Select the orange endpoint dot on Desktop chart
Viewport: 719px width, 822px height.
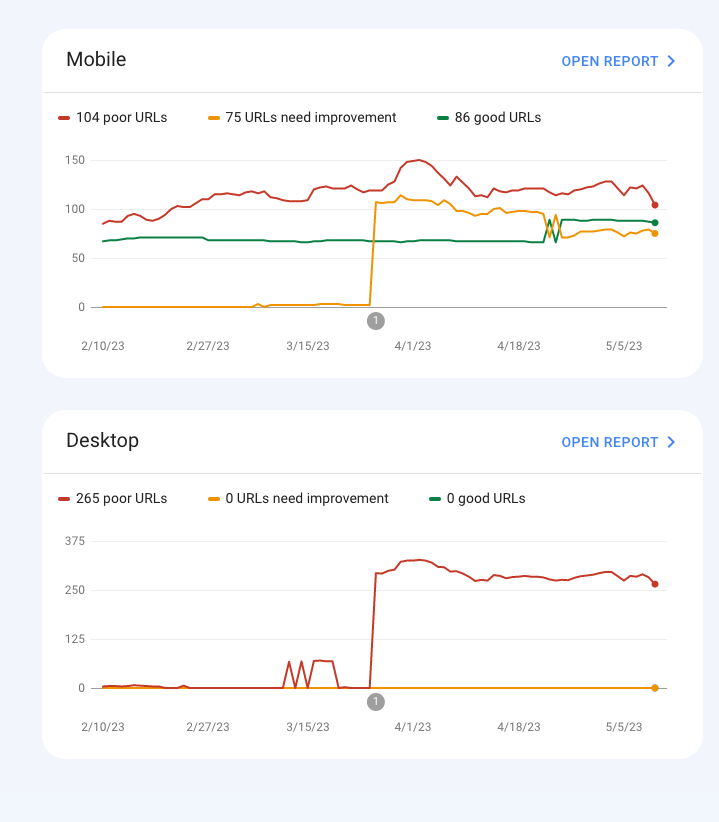pyautogui.click(x=655, y=688)
